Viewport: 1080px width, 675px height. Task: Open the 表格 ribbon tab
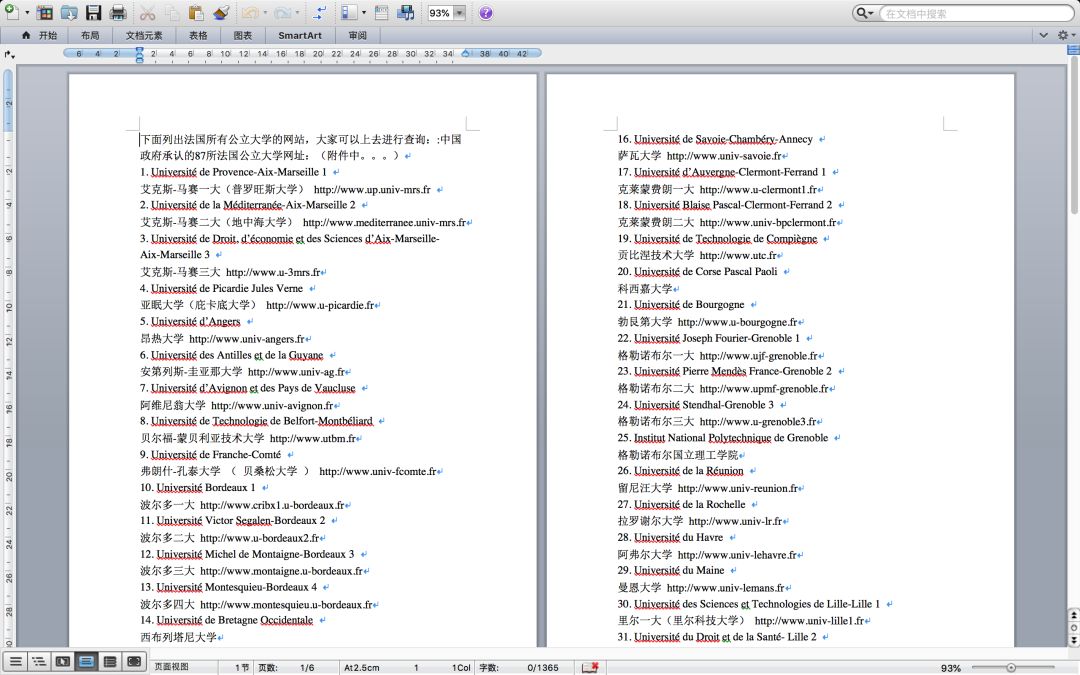[x=198, y=35]
